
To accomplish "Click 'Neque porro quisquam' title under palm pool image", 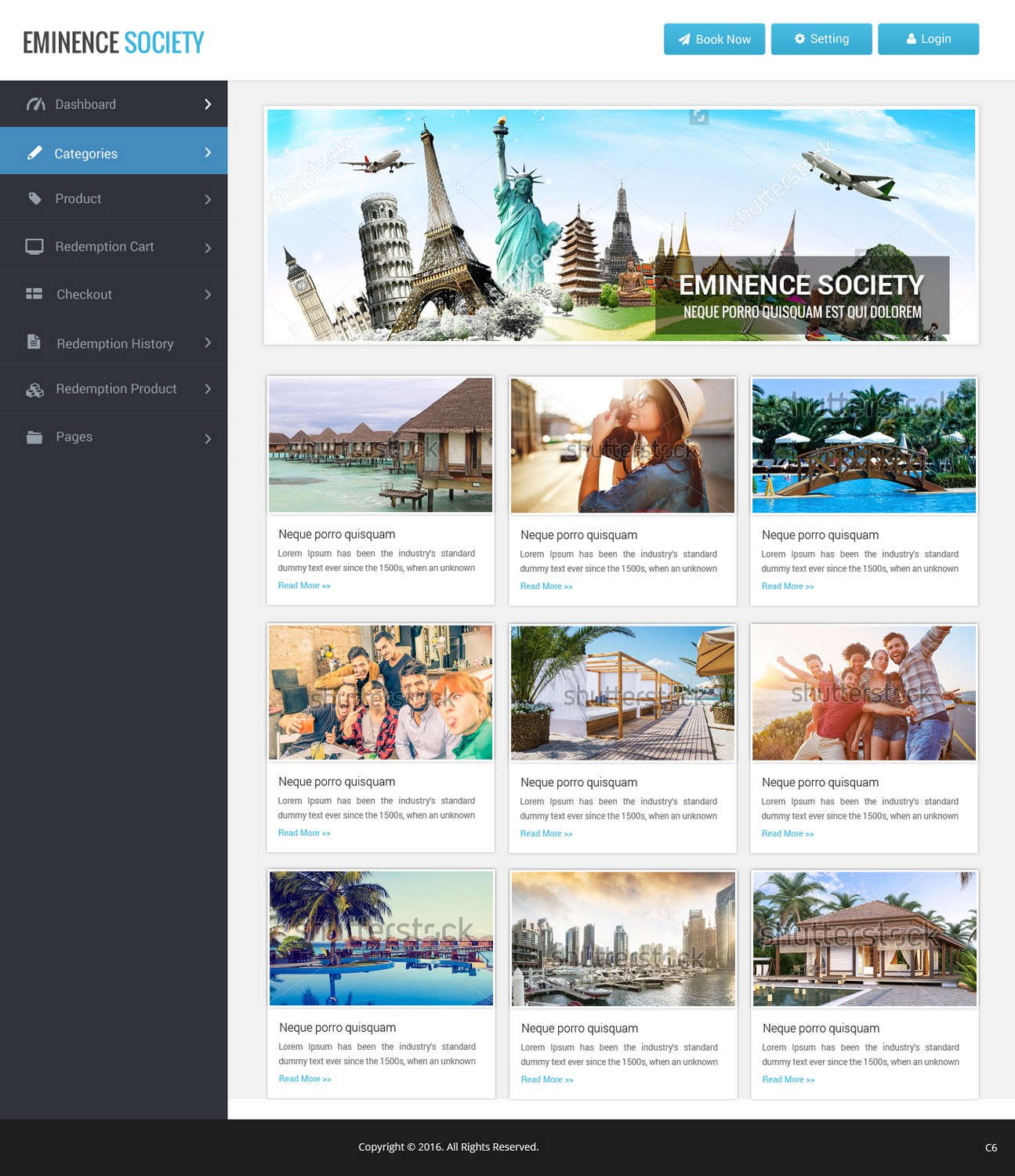I will click(x=338, y=1028).
